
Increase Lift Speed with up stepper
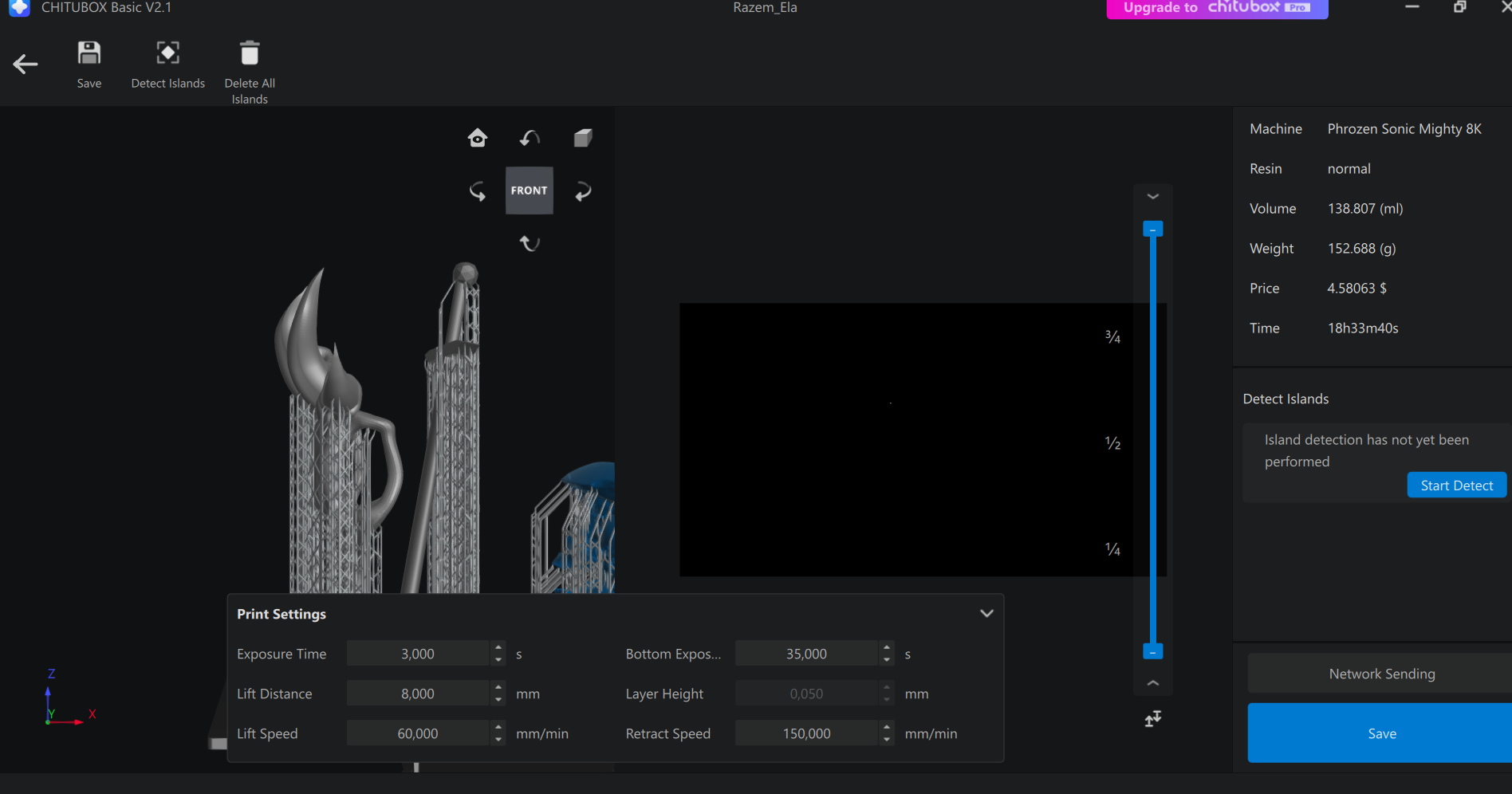point(498,727)
